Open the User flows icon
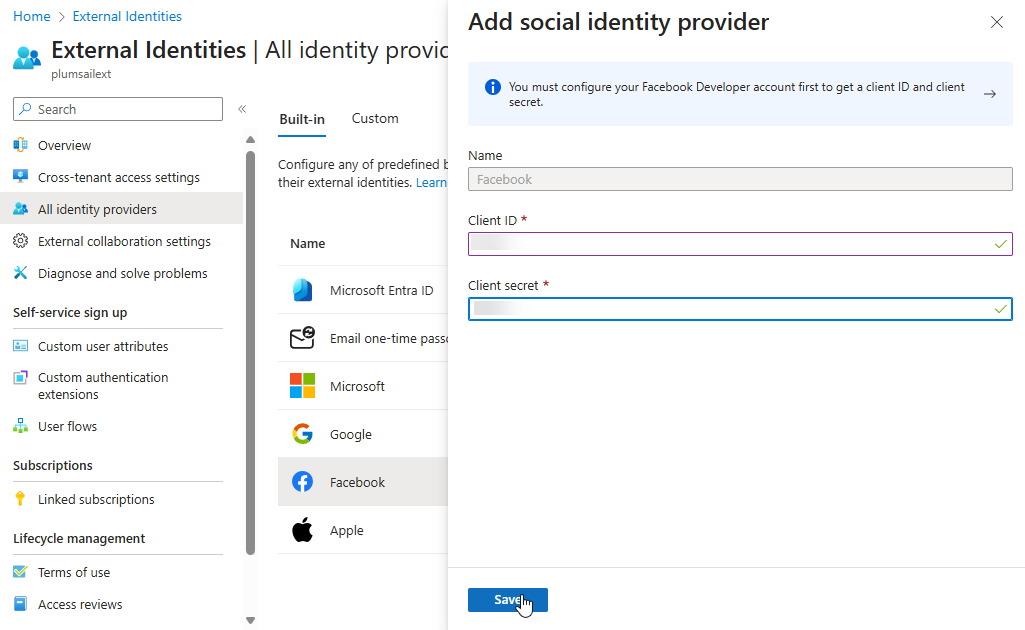The image size is (1025, 630). pyautogui.click(x=20, y=426)
